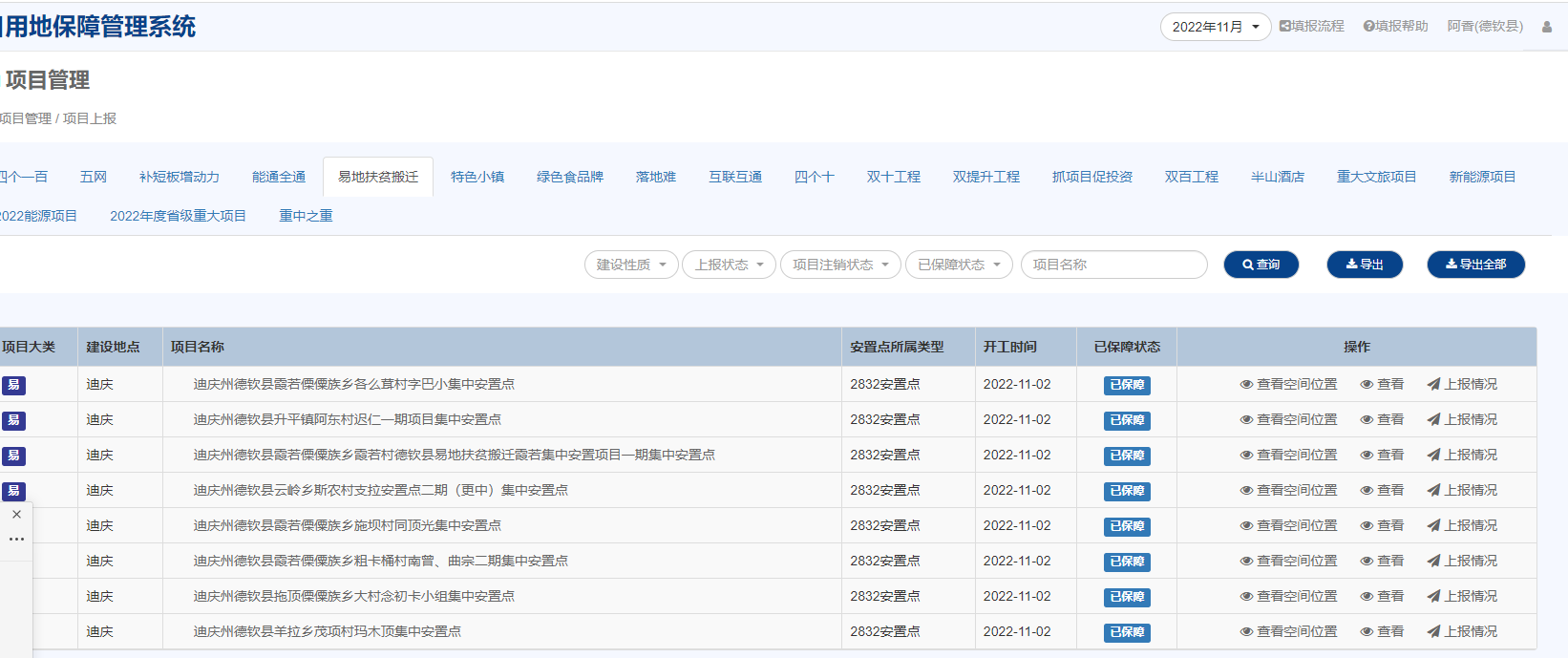
Task: Click 上报情况 for the first project row
Action: (1462, 384)
